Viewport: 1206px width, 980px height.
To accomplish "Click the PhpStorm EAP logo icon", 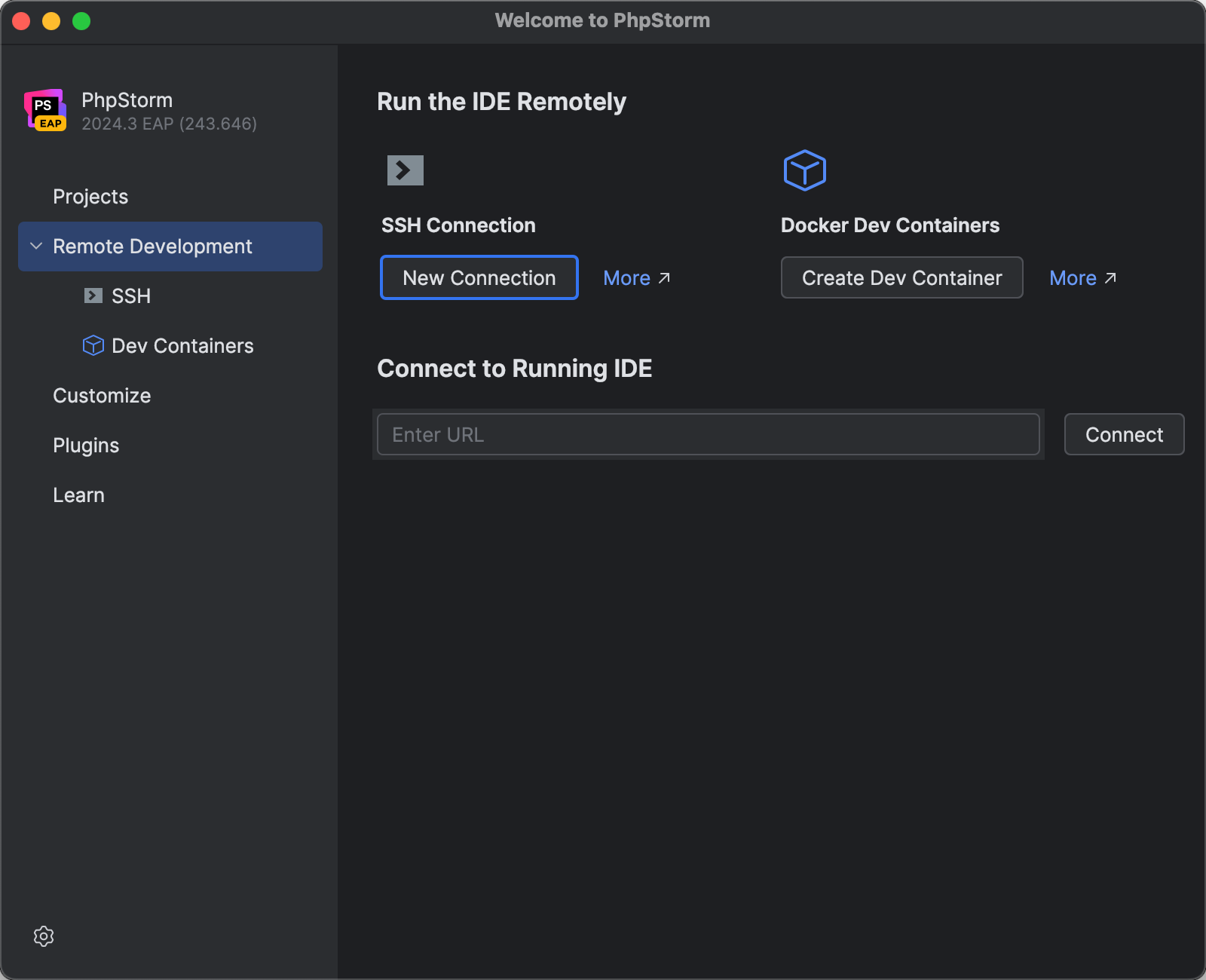I will (x=44, y=110).
